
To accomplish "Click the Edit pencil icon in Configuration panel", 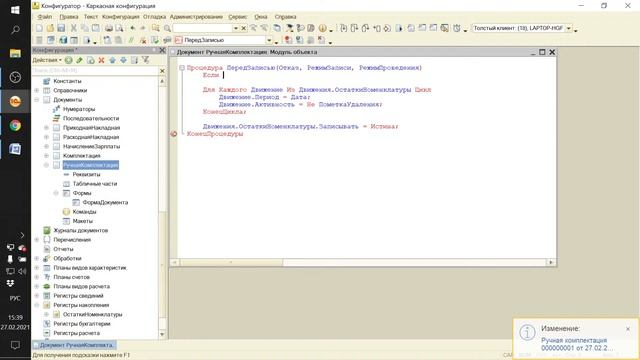I will [80, 60].
